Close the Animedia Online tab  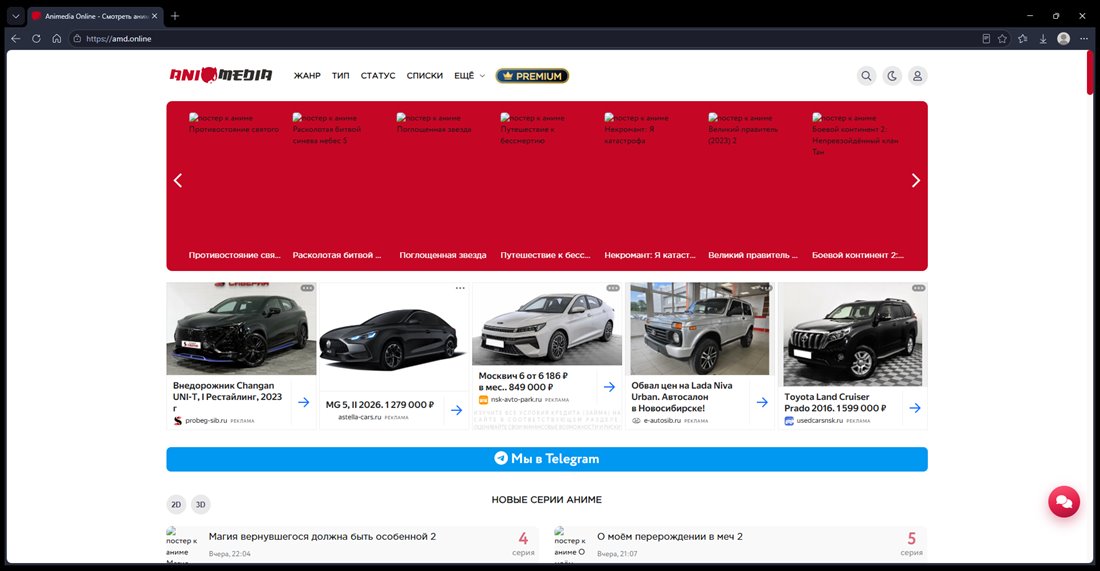pyautogui.click(x=154, y=15)
